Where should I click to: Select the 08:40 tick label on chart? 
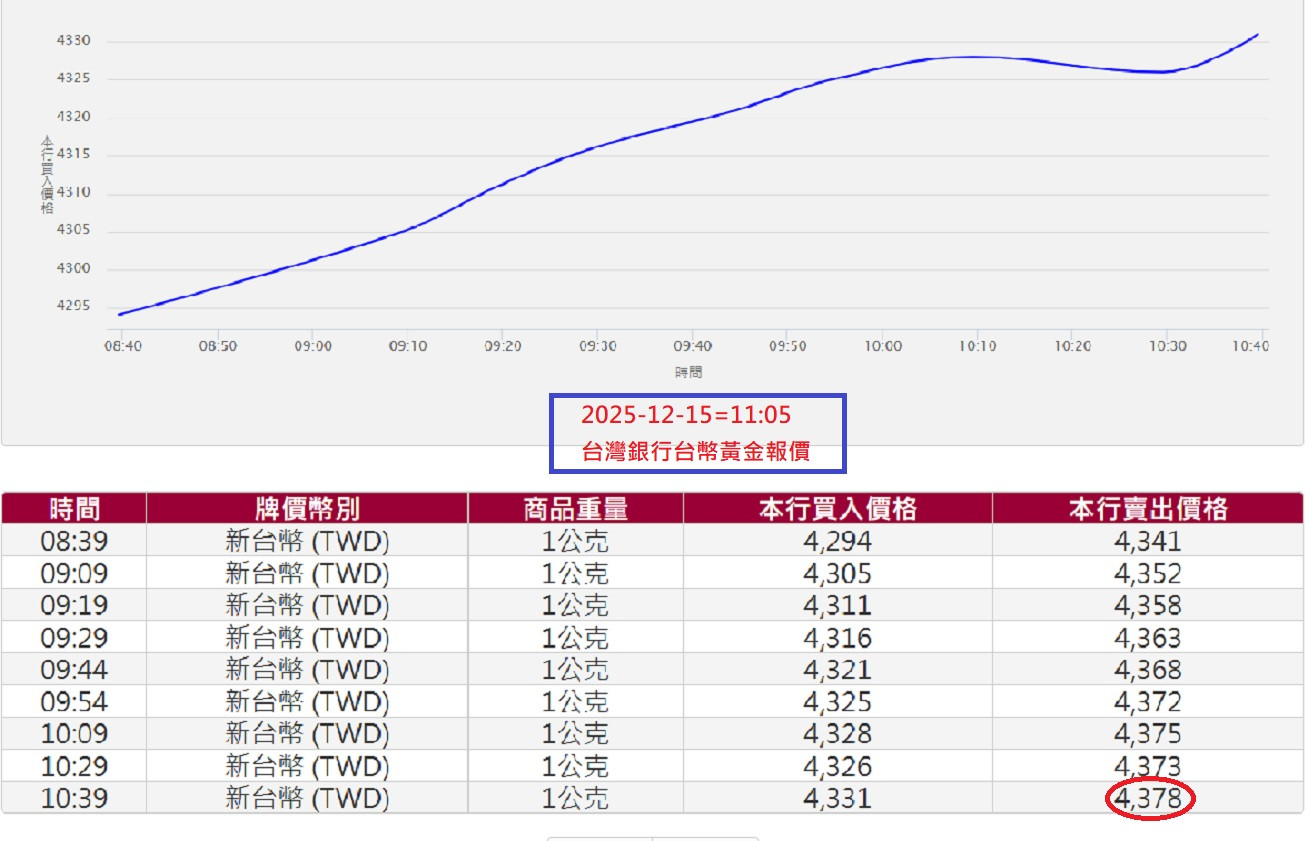click(123, 346)
